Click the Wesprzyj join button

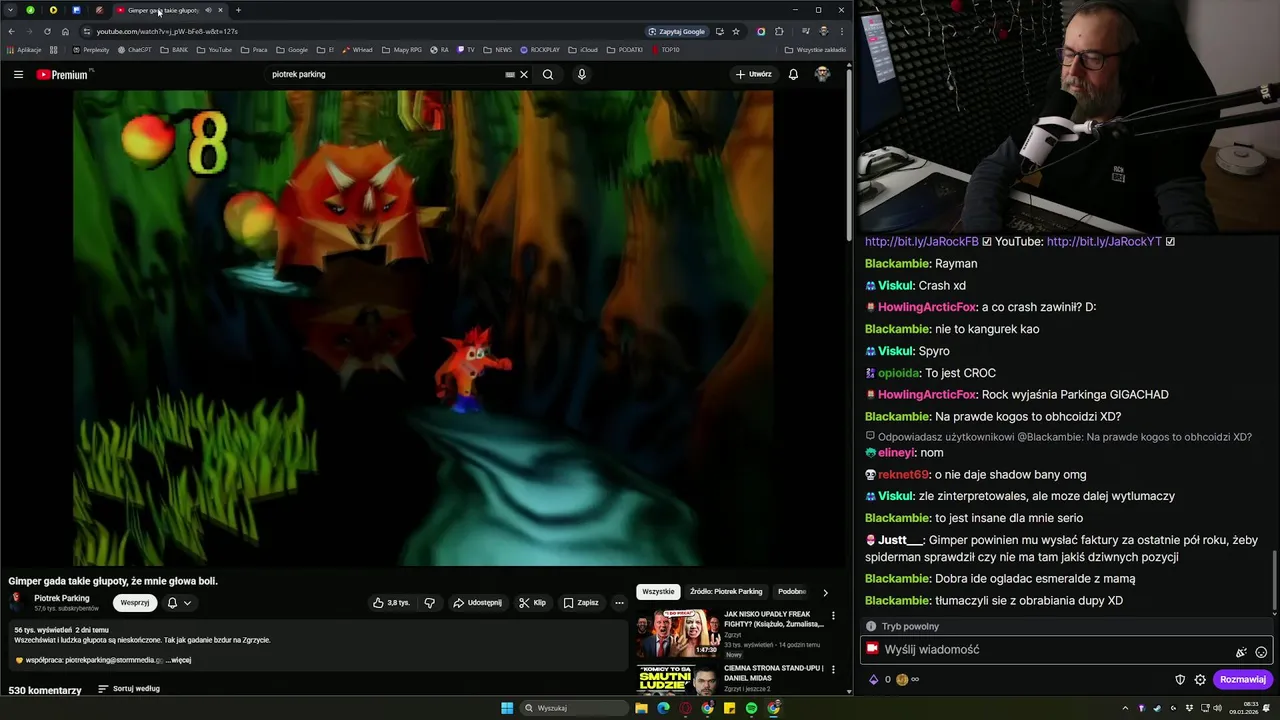click(135, 603)
